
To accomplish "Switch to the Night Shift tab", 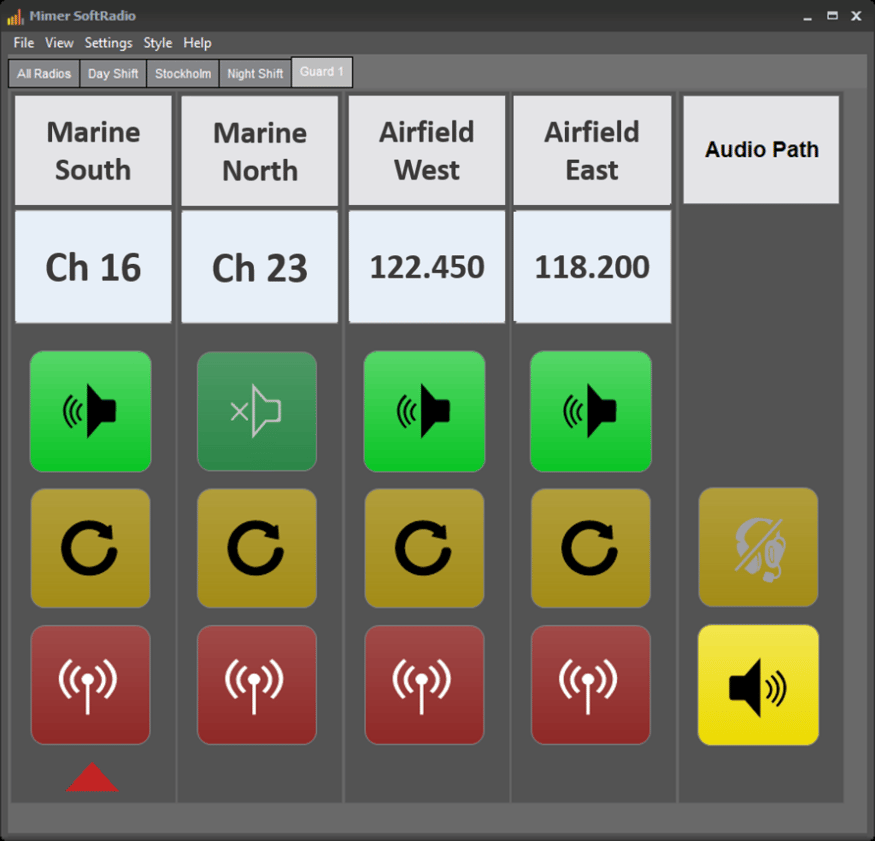I will coord(255,74).
